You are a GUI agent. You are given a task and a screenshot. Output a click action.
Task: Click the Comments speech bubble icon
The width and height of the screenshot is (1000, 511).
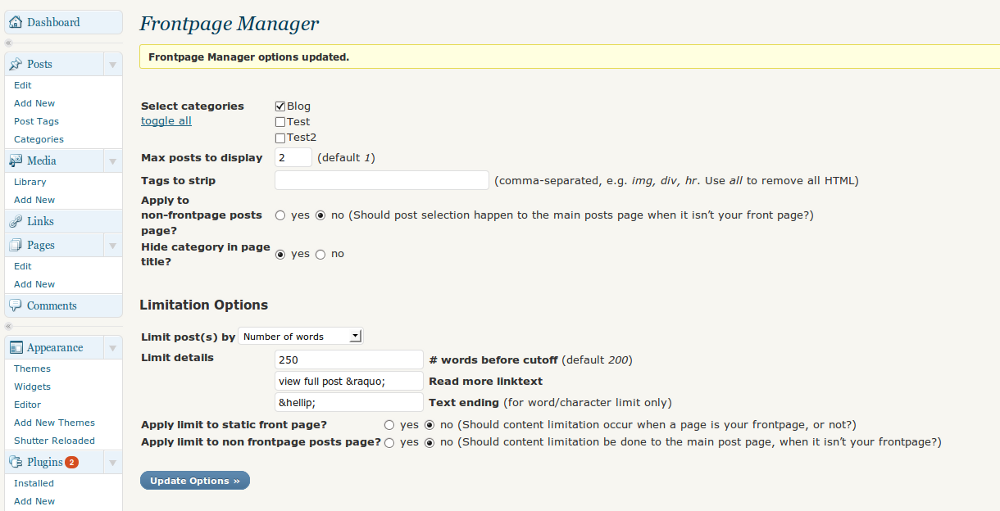[x=16, y=306]
